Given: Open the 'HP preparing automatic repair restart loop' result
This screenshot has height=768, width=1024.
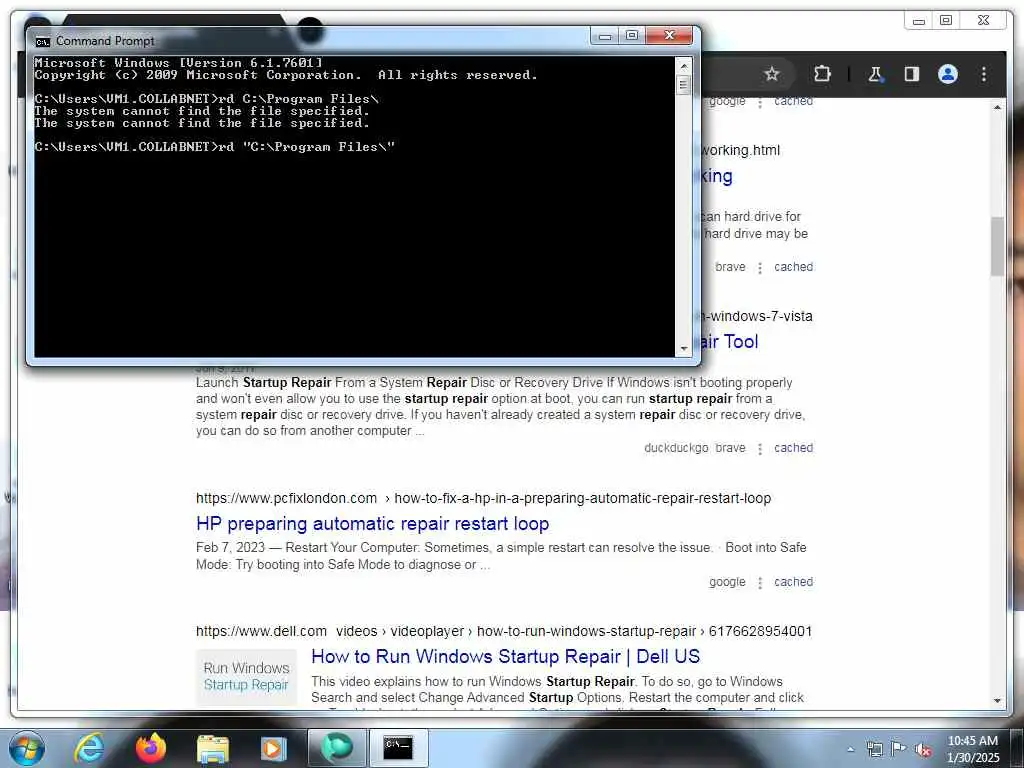Looking at the screenshot, I should [x=372, y=524].
